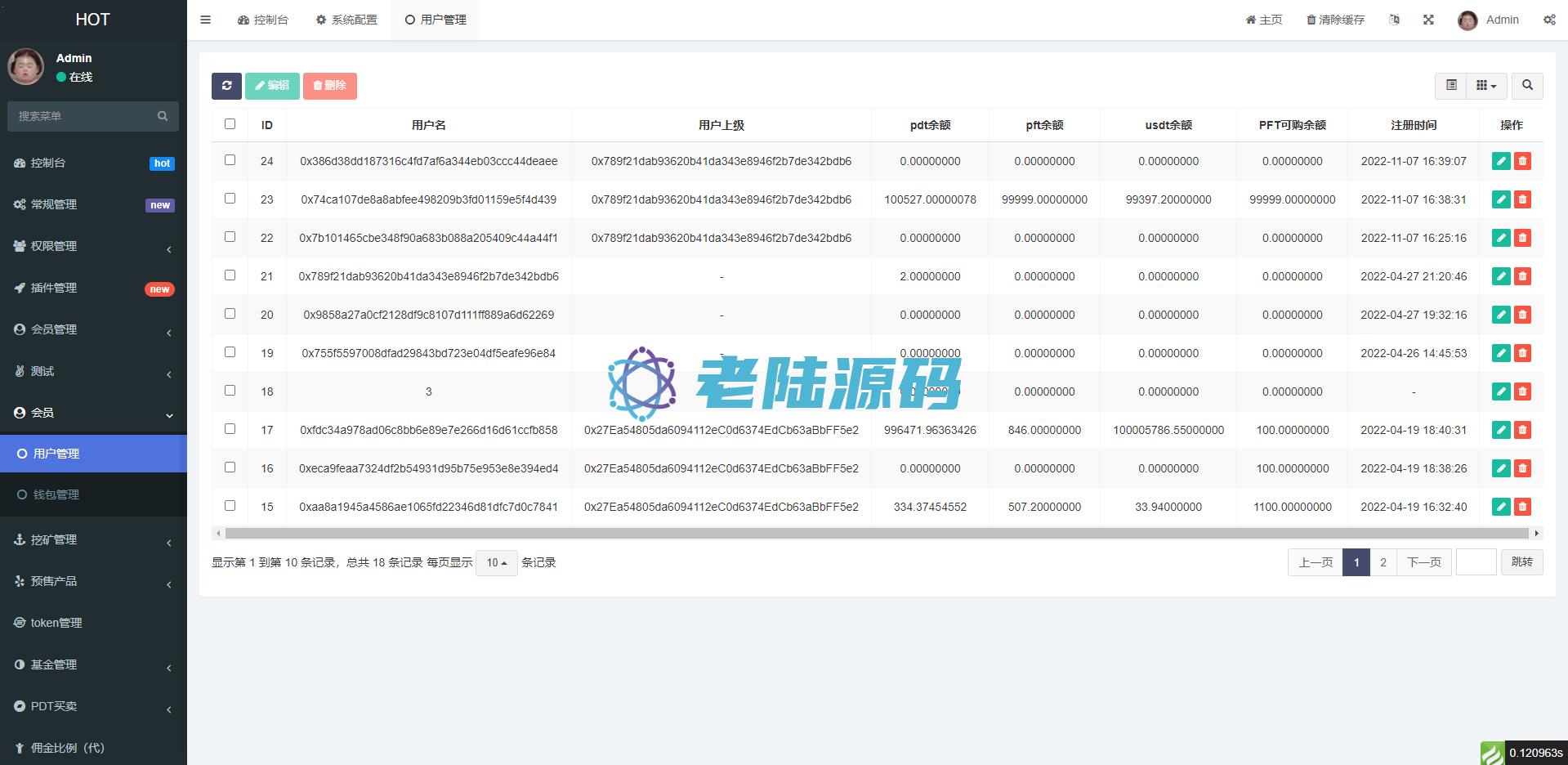This screenshot has width=1568, height=765.
Task: Check the select-all checkbox in table header
Action: pos(230,124)
